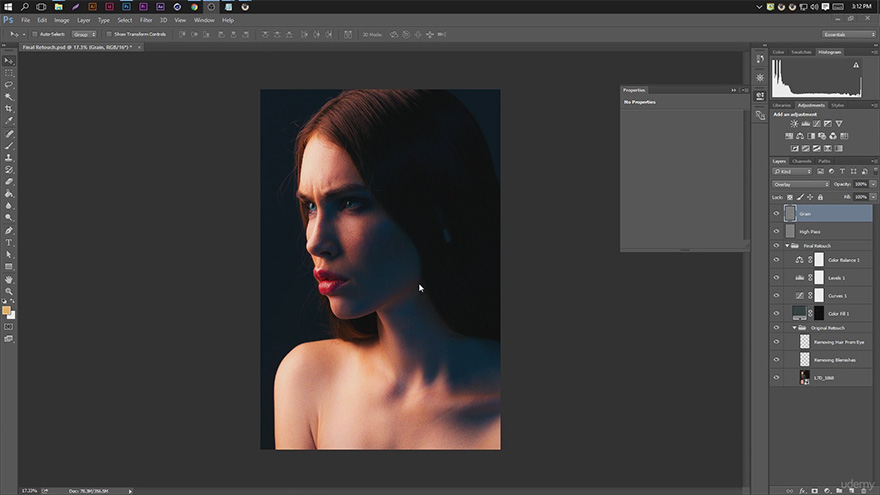The height and width of the screenshot is (495, 880).
Task: Select the Hand tool
Action: coord(8,279)
